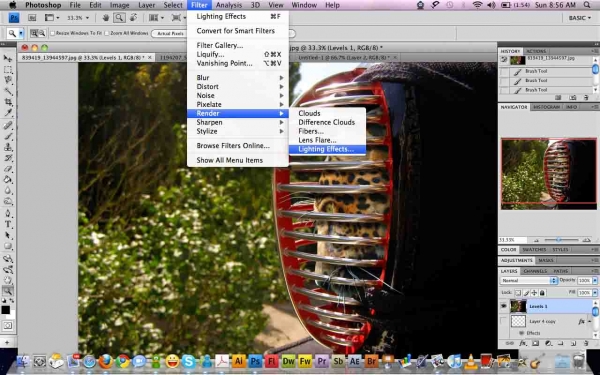Select the Type tool
Viewport: 600px width, 375px height.
[x=8, y=225]
